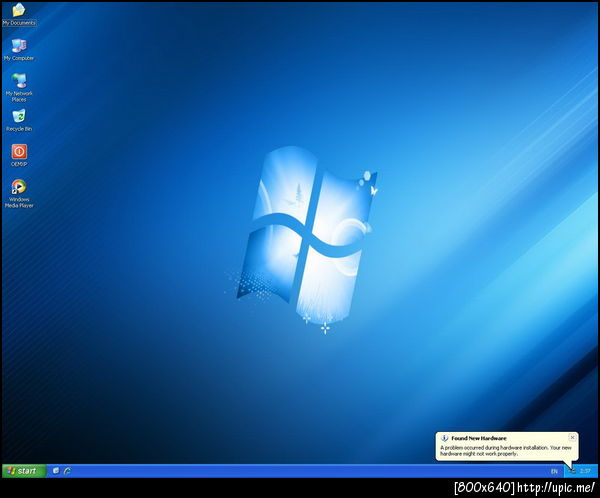Click the taskbar clock showing 2:37
This screenshot has width=600, height=498.
click(585, 471)
